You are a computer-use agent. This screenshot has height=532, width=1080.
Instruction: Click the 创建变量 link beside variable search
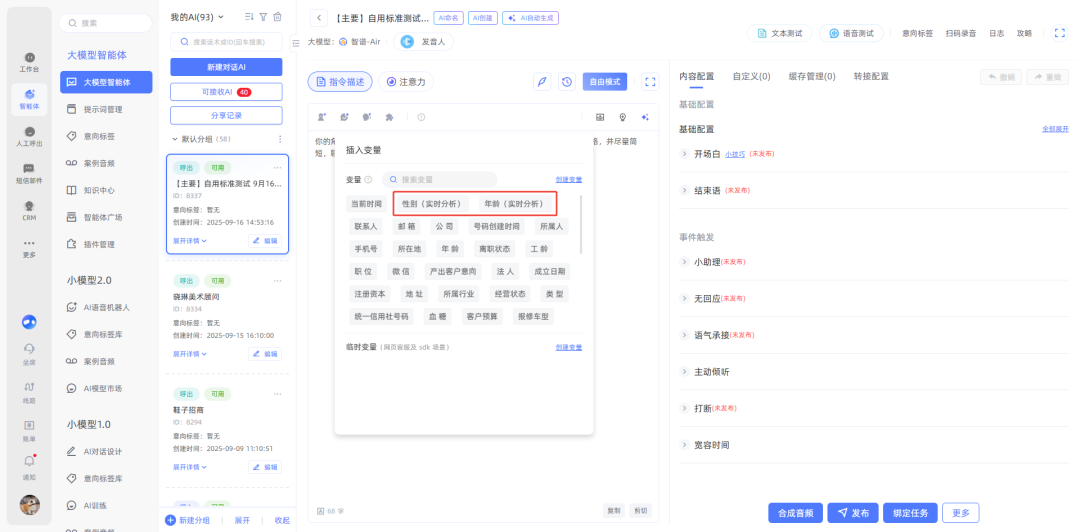tap(568, 180)
